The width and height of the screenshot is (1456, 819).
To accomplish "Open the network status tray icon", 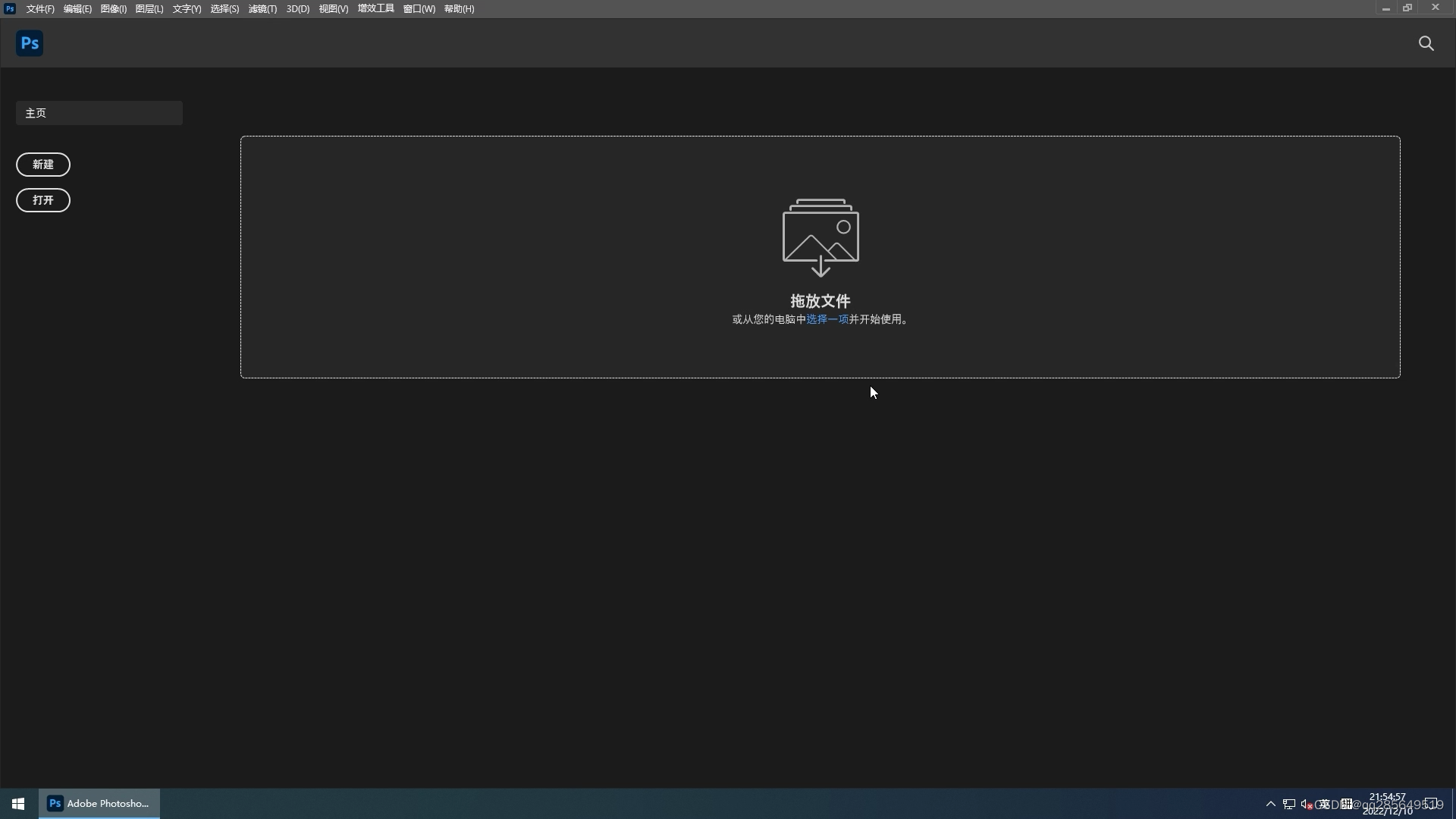I will click(1289, 804).
